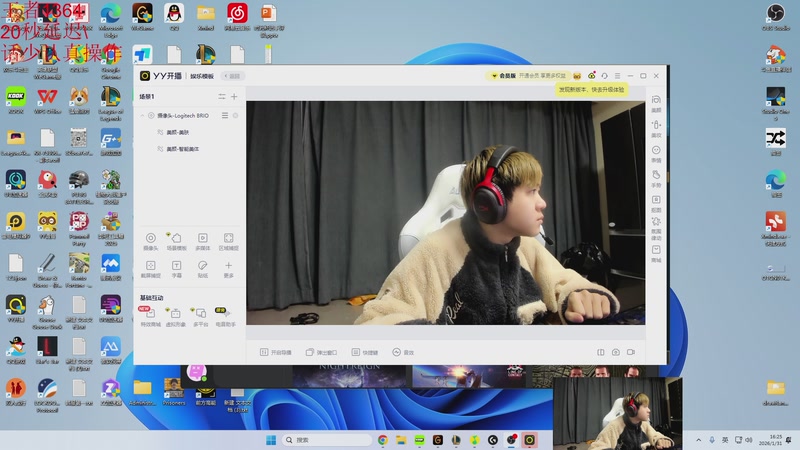Open makeup (美妆) panel in right sidebar
Viewport: 800px width, 450px height.
(656, 129)
